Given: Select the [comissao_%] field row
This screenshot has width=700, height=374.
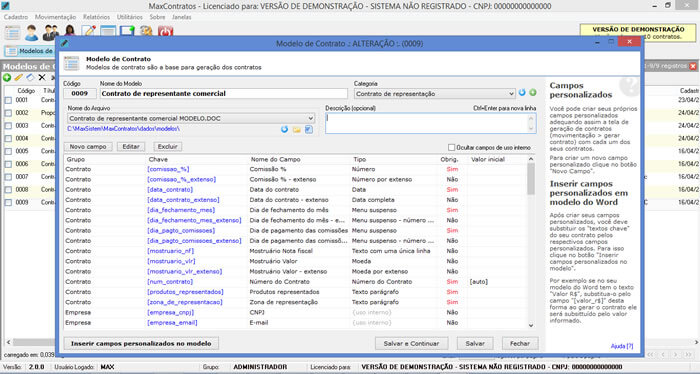Looking at the screenshot, I should click(x=295, y=169).
